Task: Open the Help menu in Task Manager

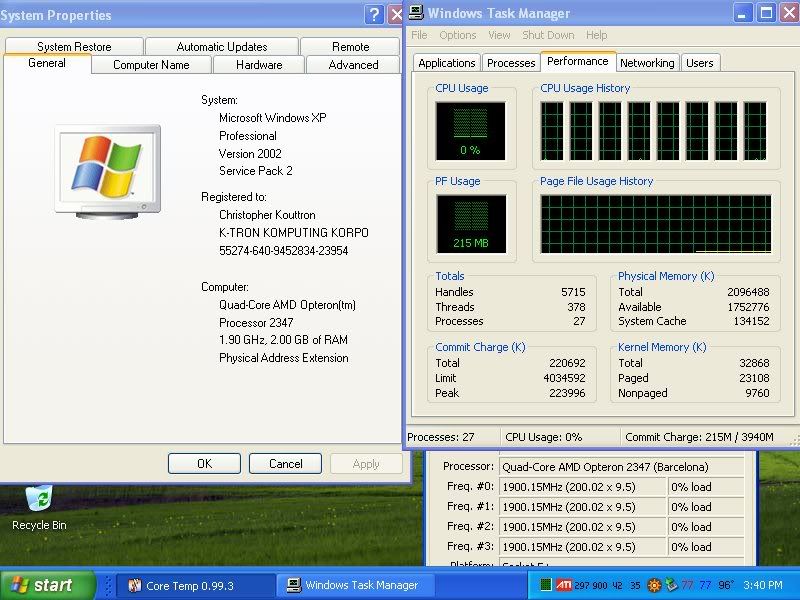Action: click(596, 35)
